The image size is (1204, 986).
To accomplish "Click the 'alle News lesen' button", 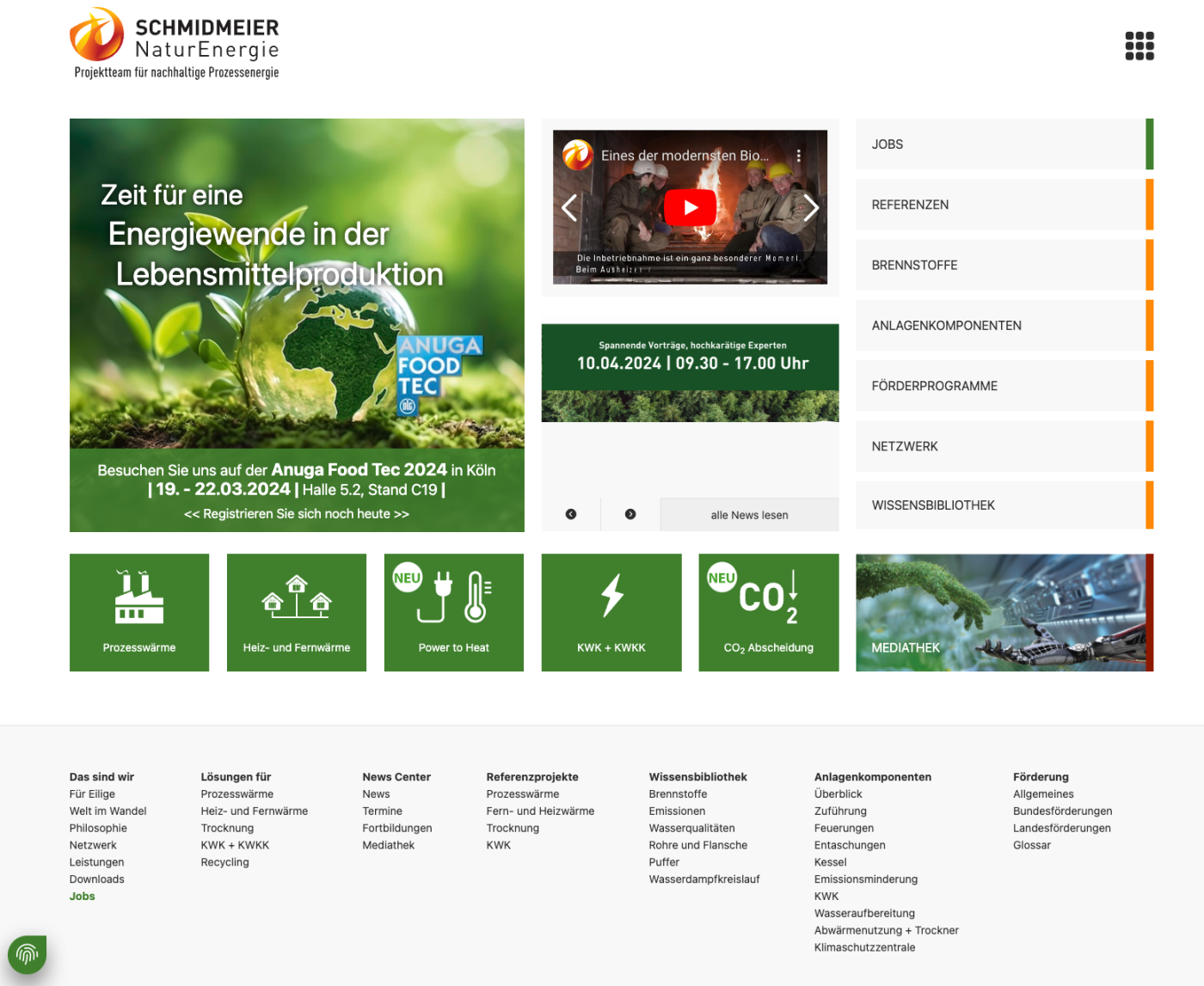I will (749, 515).
